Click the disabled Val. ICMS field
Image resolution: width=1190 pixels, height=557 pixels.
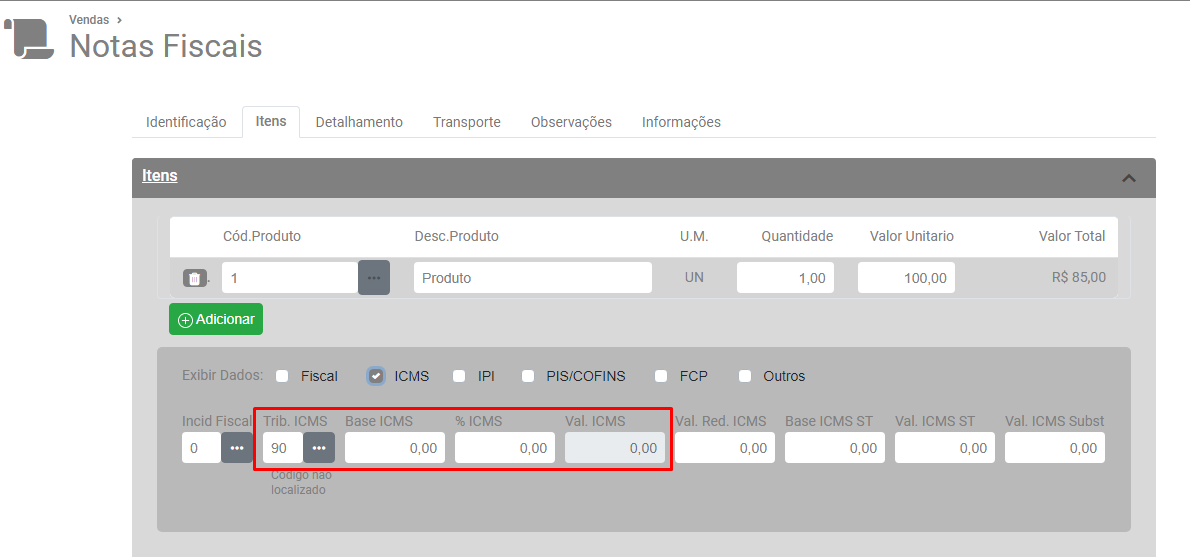point(615,448)
